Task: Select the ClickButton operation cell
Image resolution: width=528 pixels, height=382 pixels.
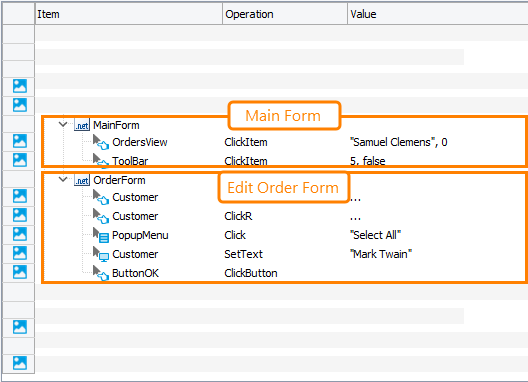Action: (x=251, y=273)
